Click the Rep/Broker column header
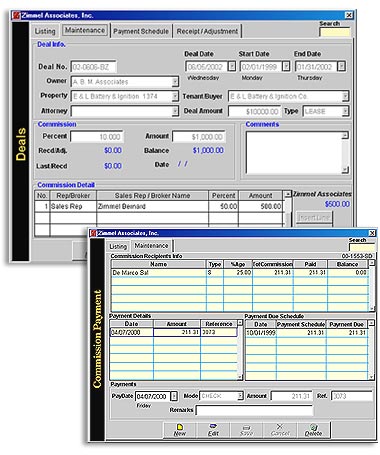Screen dimensions: 380x455 pos(73,196)
